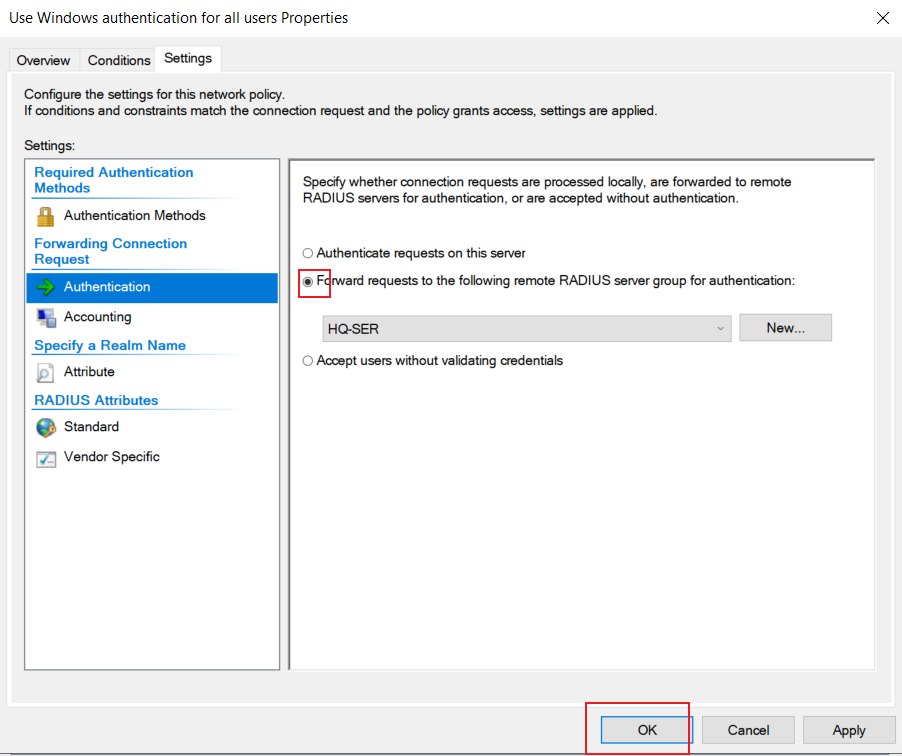Click the Cancel button
This screenshot has width=902, height=756.
pyautogui.click(x=748, y=730)
